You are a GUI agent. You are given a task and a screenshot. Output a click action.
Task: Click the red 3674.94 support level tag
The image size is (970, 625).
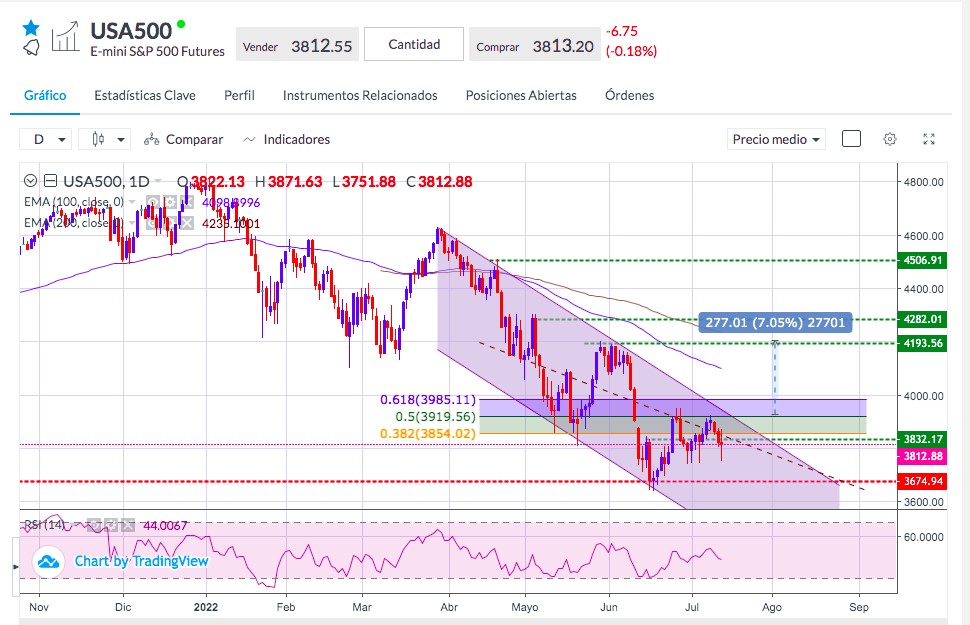(922, 481)
